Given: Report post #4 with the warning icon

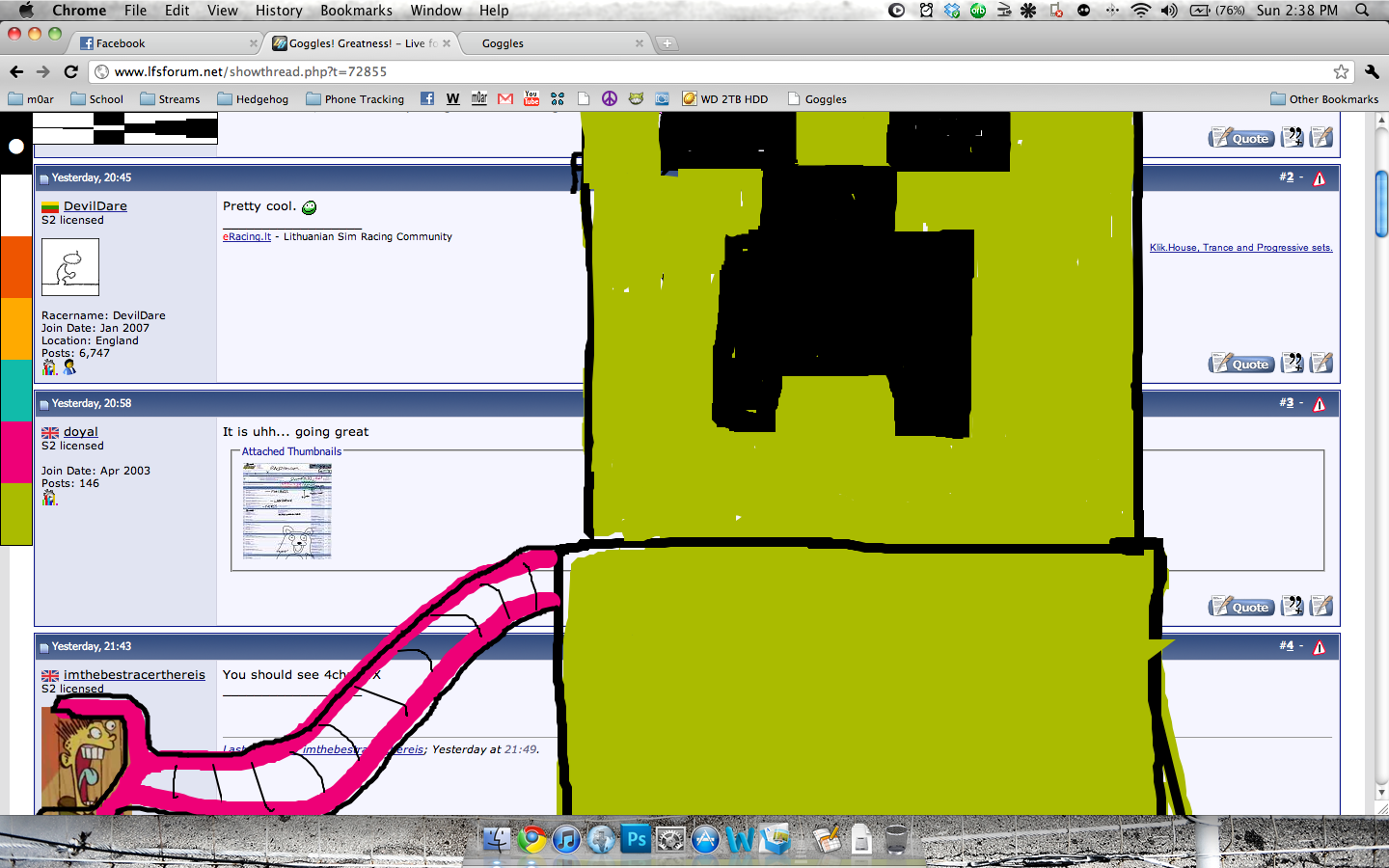Looking at the screenshot, I should tap(1319, 647).
